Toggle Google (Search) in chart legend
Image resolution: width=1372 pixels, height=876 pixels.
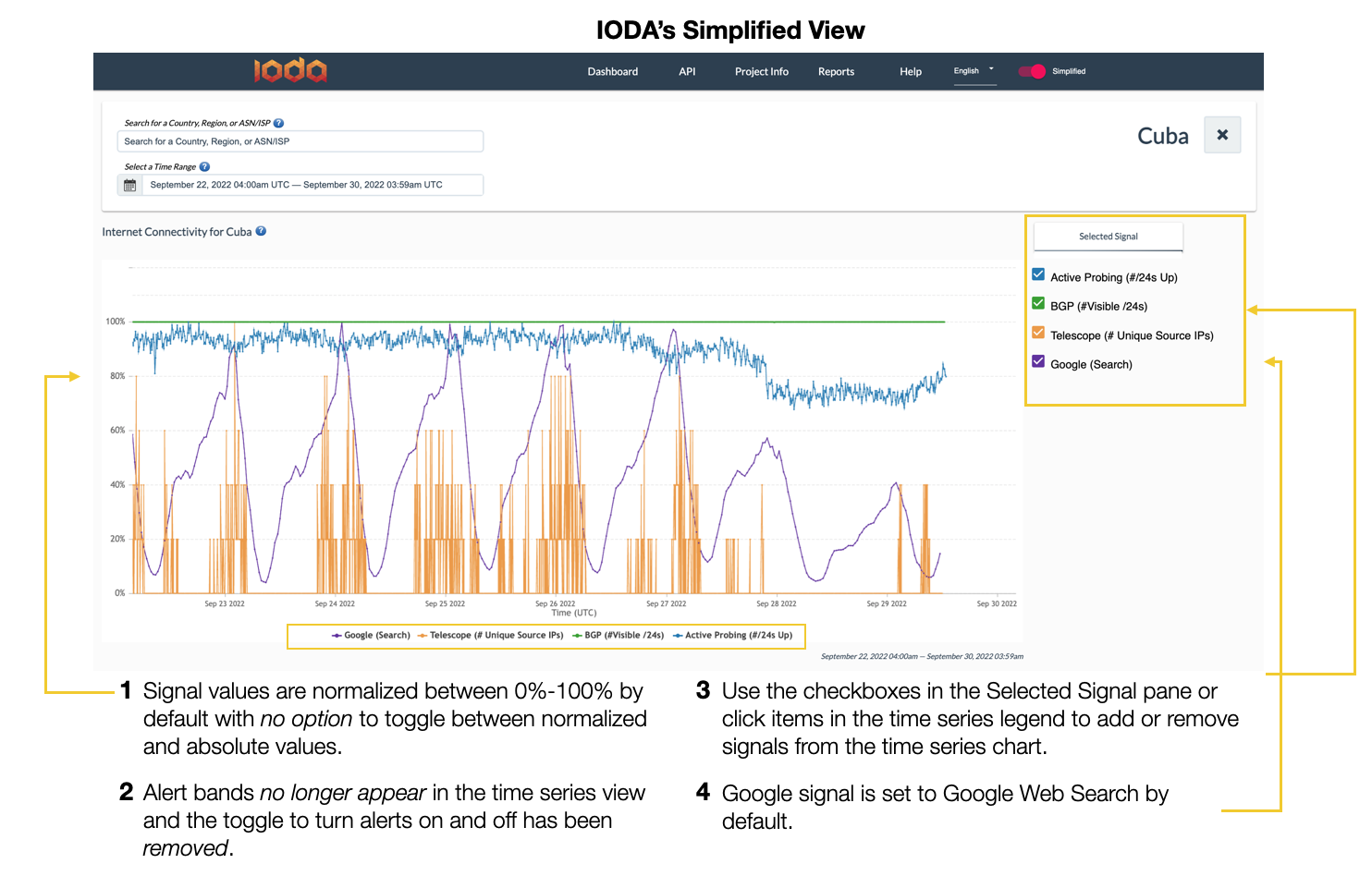pyautogui.click(x=371, y=636)
